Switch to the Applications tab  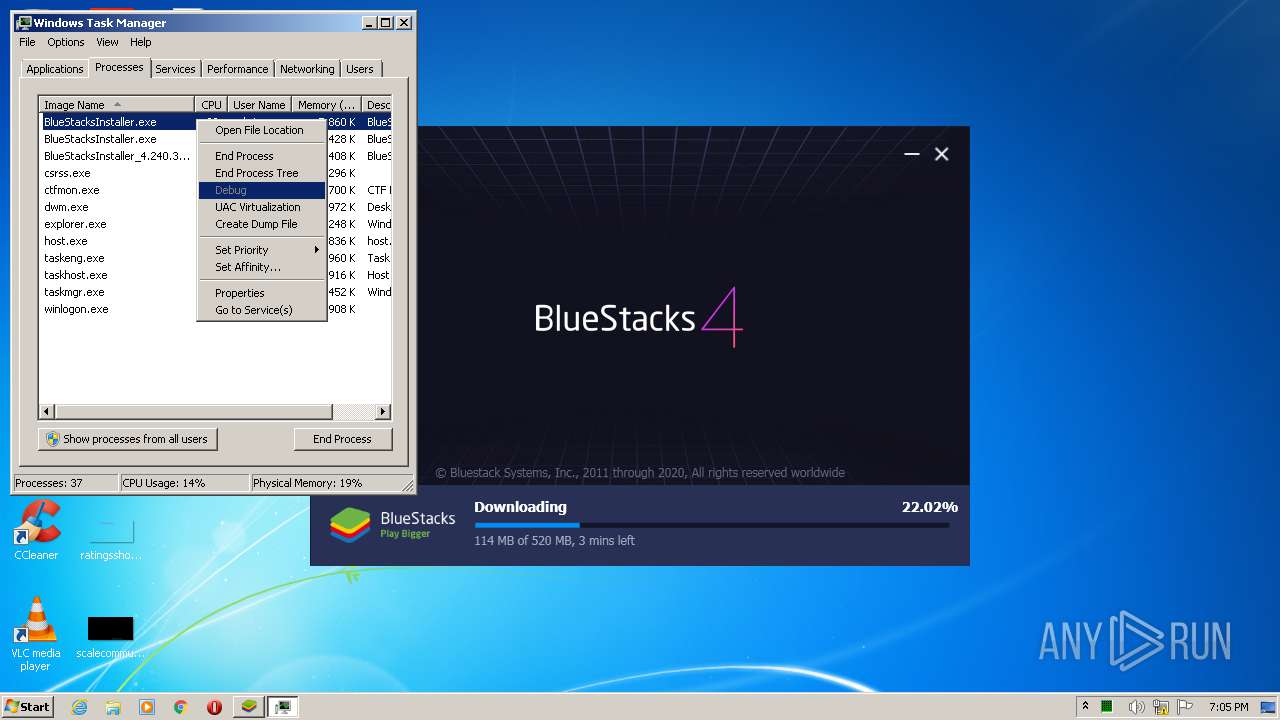point(54,69)
